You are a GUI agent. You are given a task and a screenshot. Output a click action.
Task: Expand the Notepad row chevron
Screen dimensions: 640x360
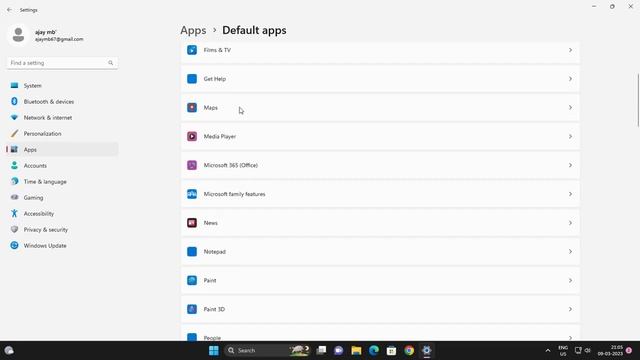coord(570,252)
